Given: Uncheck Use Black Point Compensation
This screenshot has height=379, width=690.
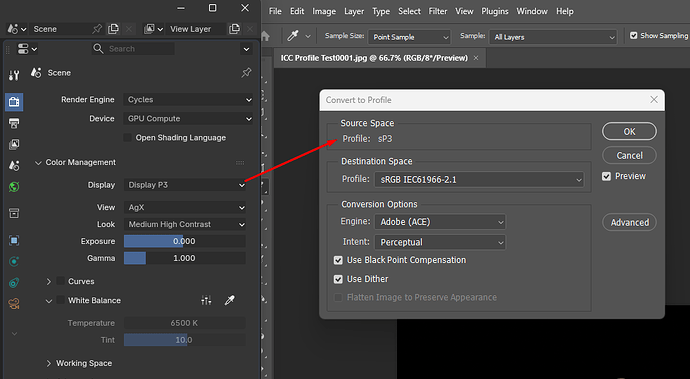Looking at the screenshot, I should click(x=338, y=260).
